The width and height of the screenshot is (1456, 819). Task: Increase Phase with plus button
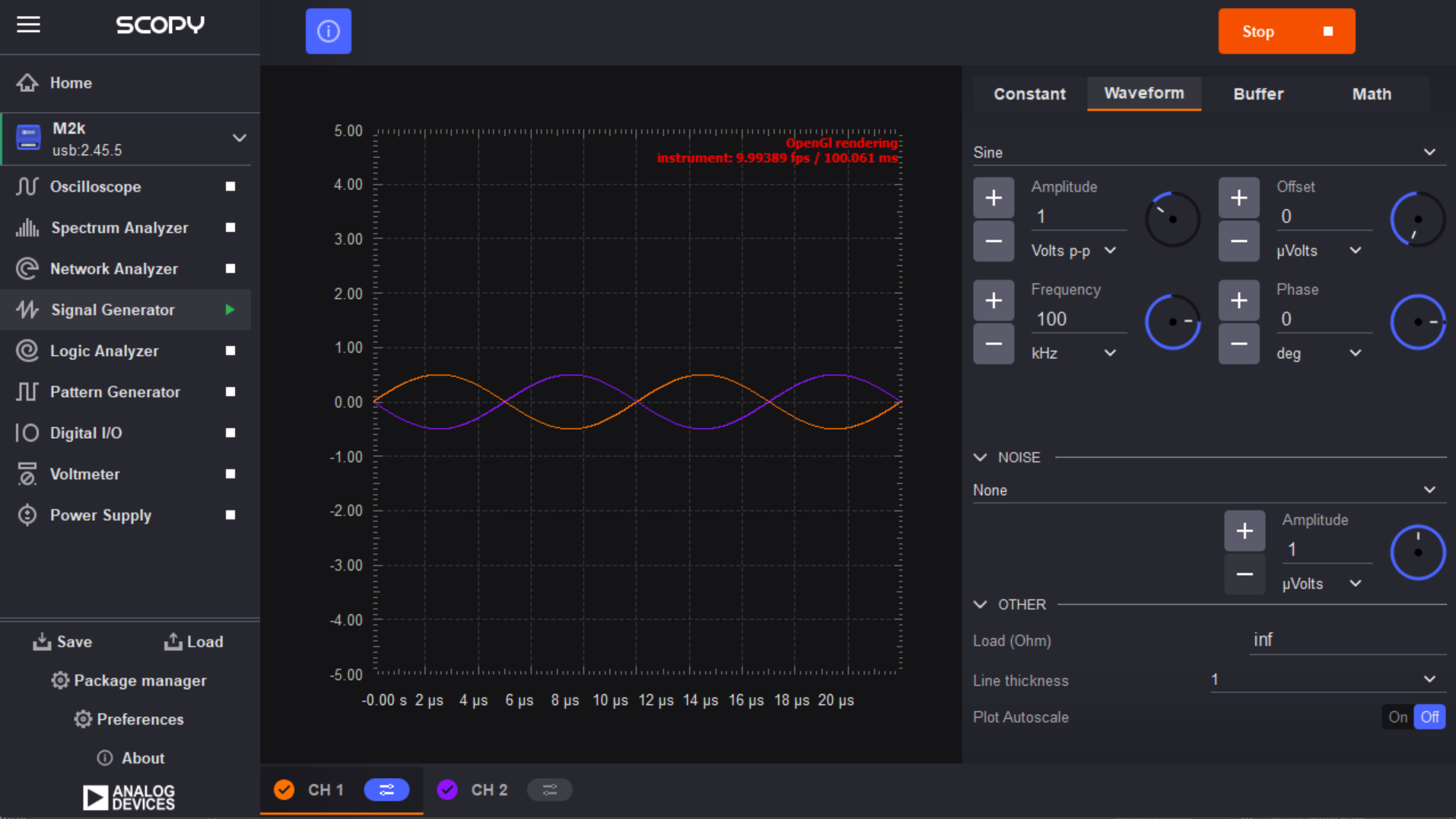pyautogui.click(x=1238, y=300)
